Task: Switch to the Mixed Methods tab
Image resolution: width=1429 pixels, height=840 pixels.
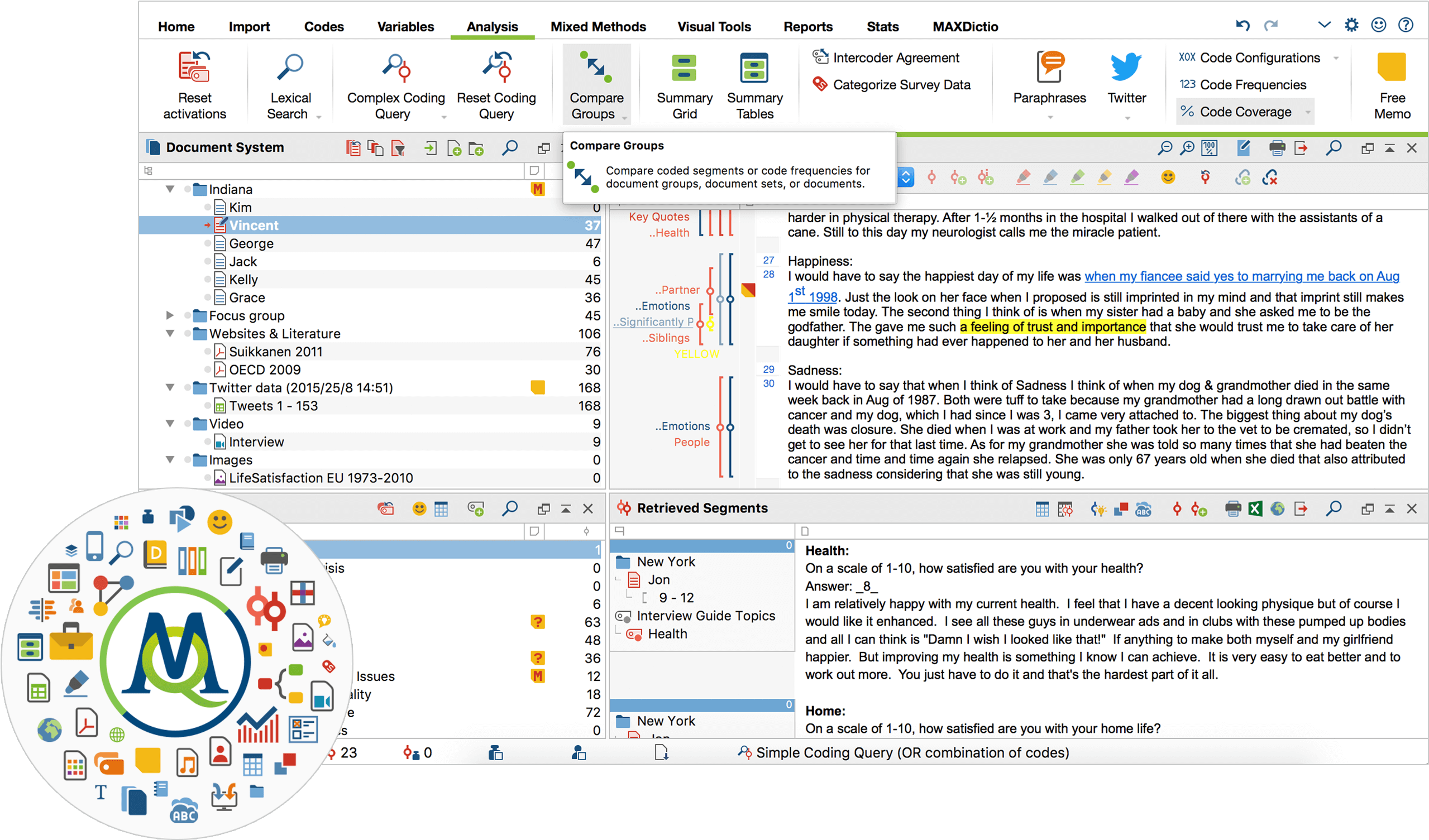Action: 598,27
